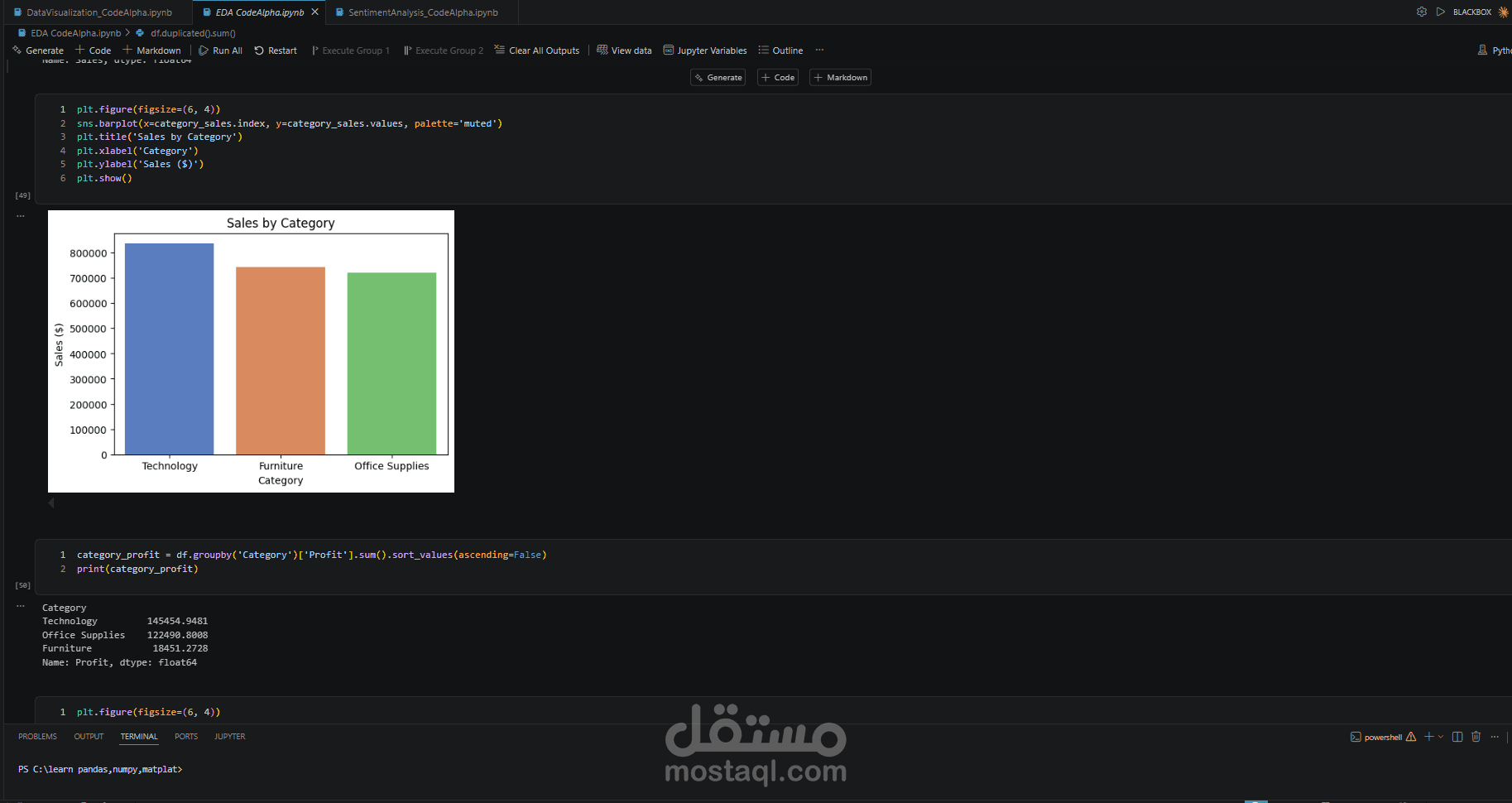The width and height of the screenshot is (1512, 803).
Task: Click the terminal warning triangle icon
Action: tap(1411, 737)
